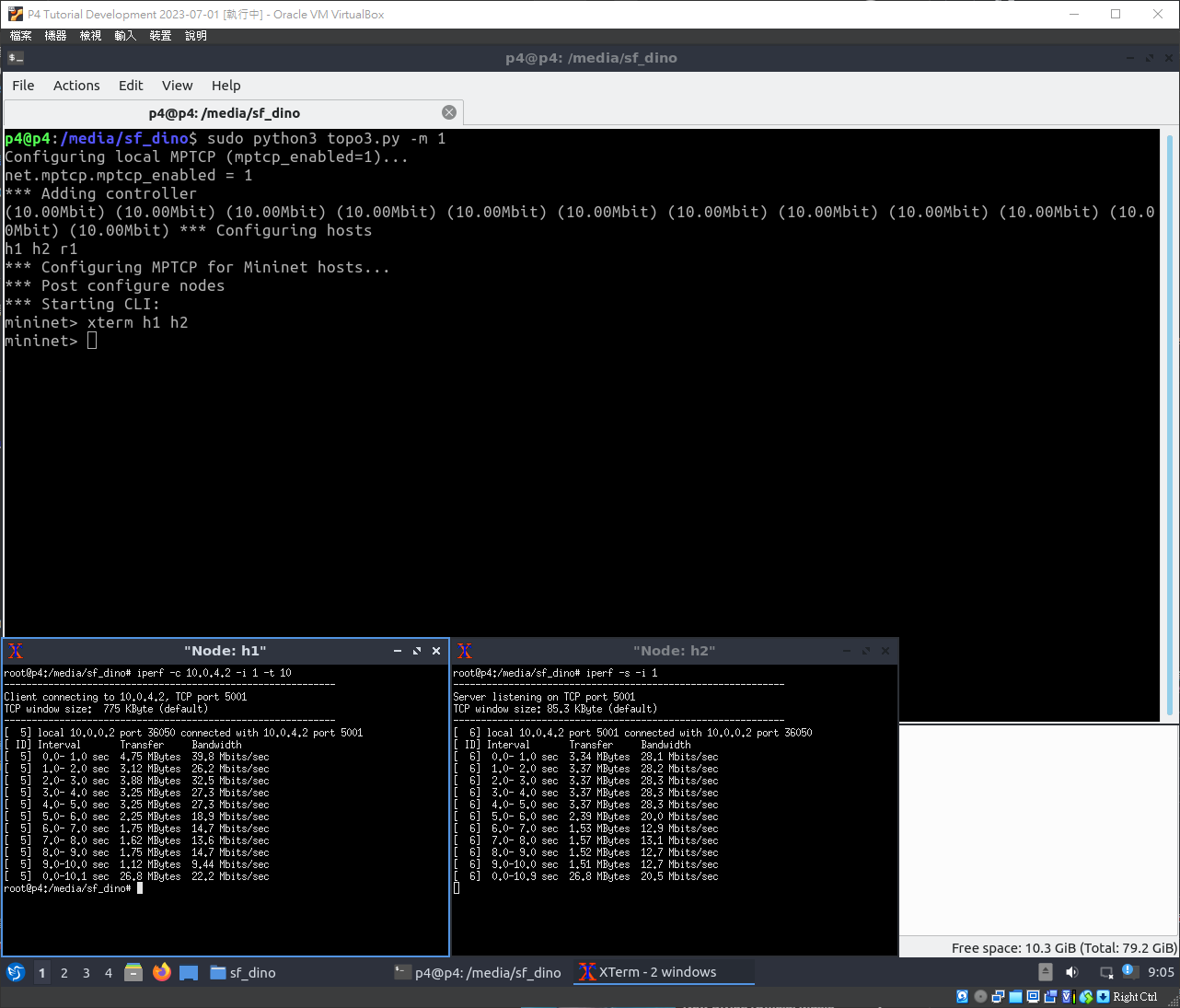This screenshot has width=1180, height=1008.
Task: Click the VirtualBox keyboard capture arrow icon
Action: coord(1103,996)
